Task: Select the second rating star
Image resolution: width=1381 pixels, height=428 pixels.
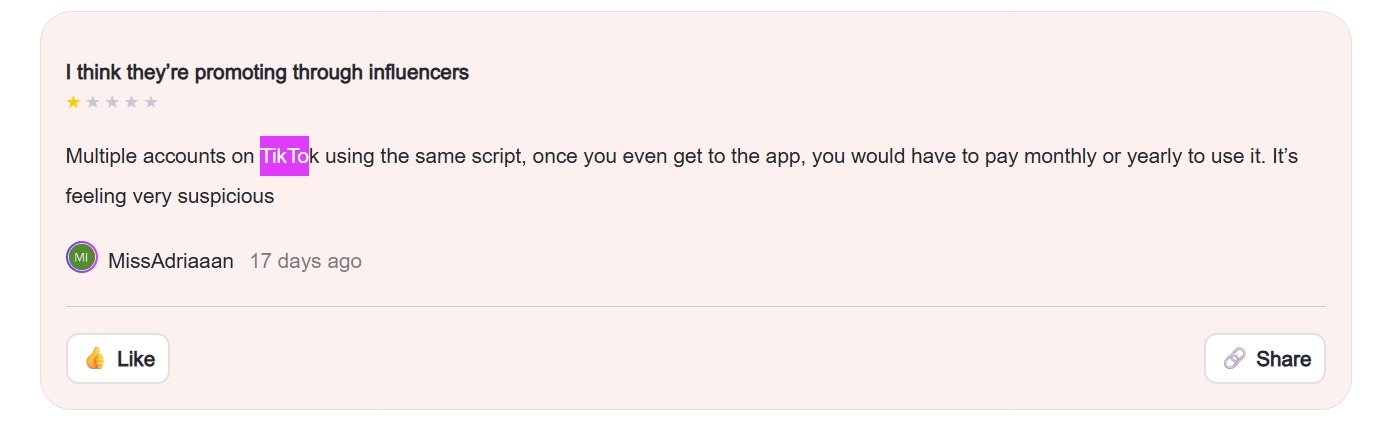Action: tap(93, 102)
